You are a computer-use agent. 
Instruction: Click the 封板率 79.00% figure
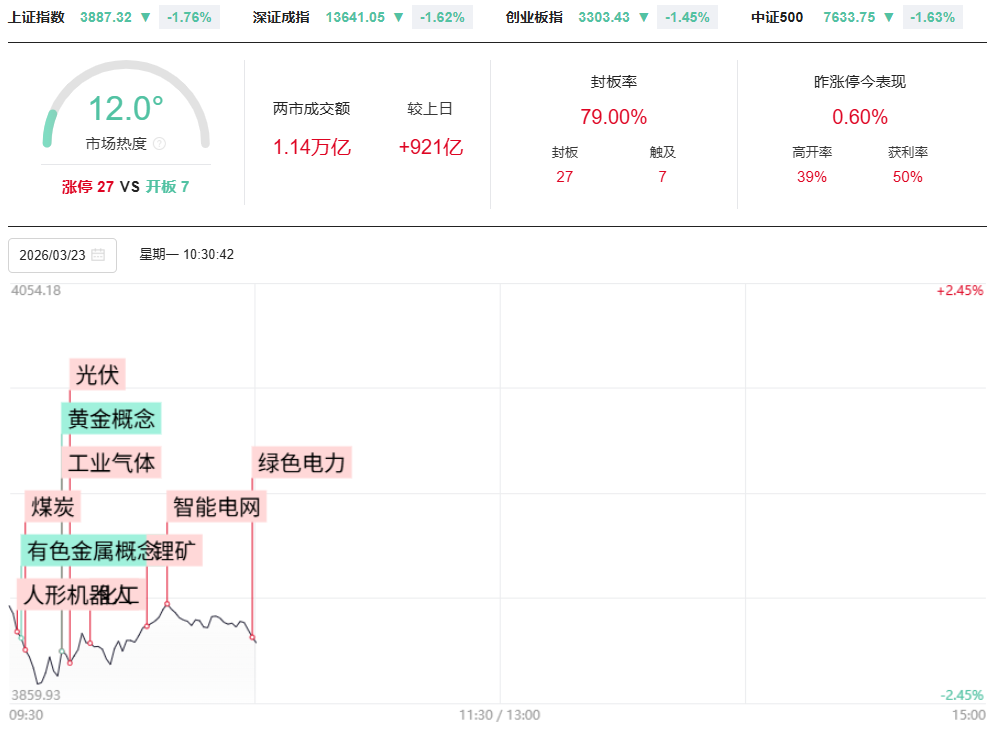(613, 117)
